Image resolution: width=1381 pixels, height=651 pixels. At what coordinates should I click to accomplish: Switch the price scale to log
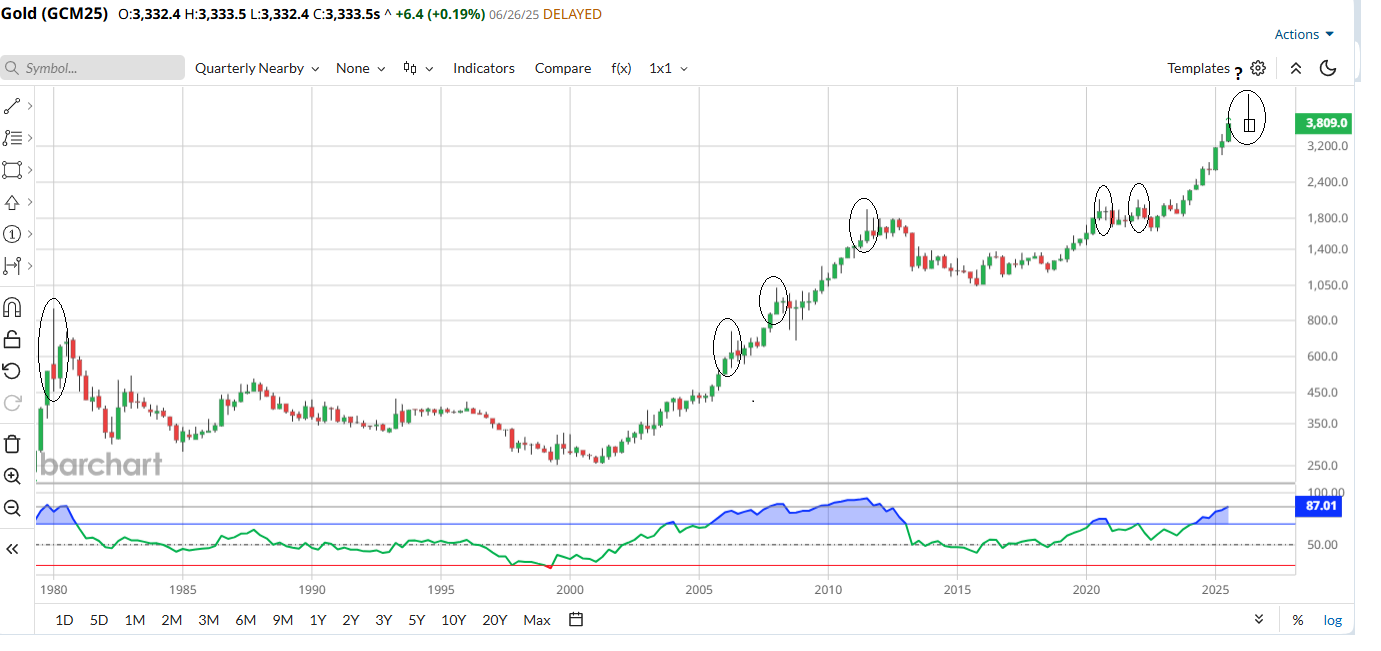click(1333, 620)
